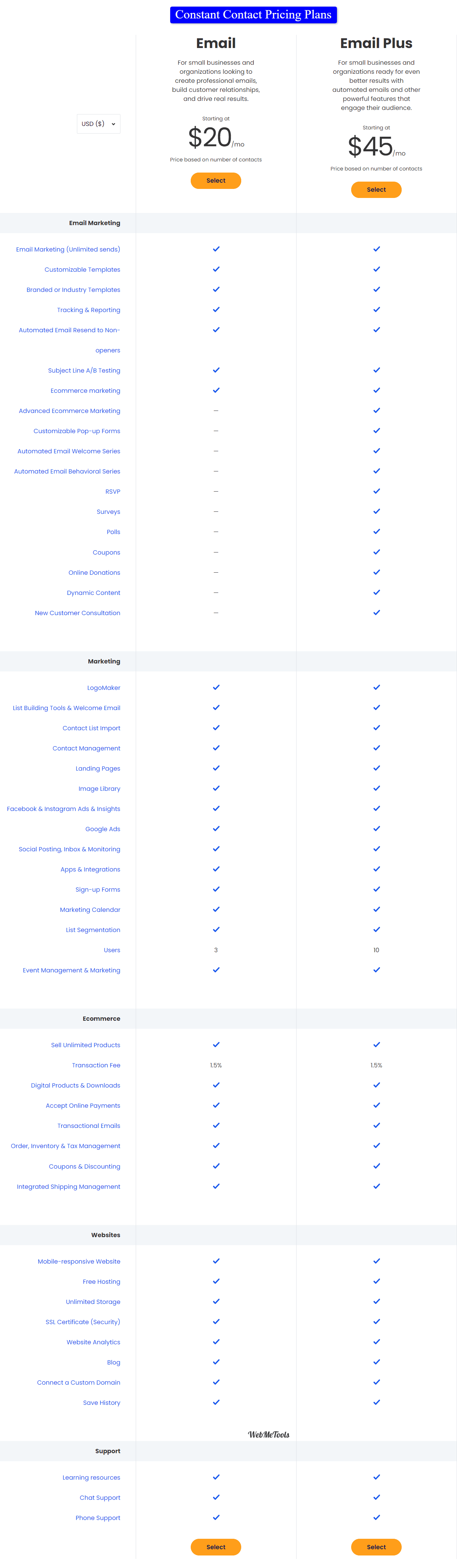457x1568 pixels.
Task: Click the Chat Support feature link
Action: point(100,1497)
